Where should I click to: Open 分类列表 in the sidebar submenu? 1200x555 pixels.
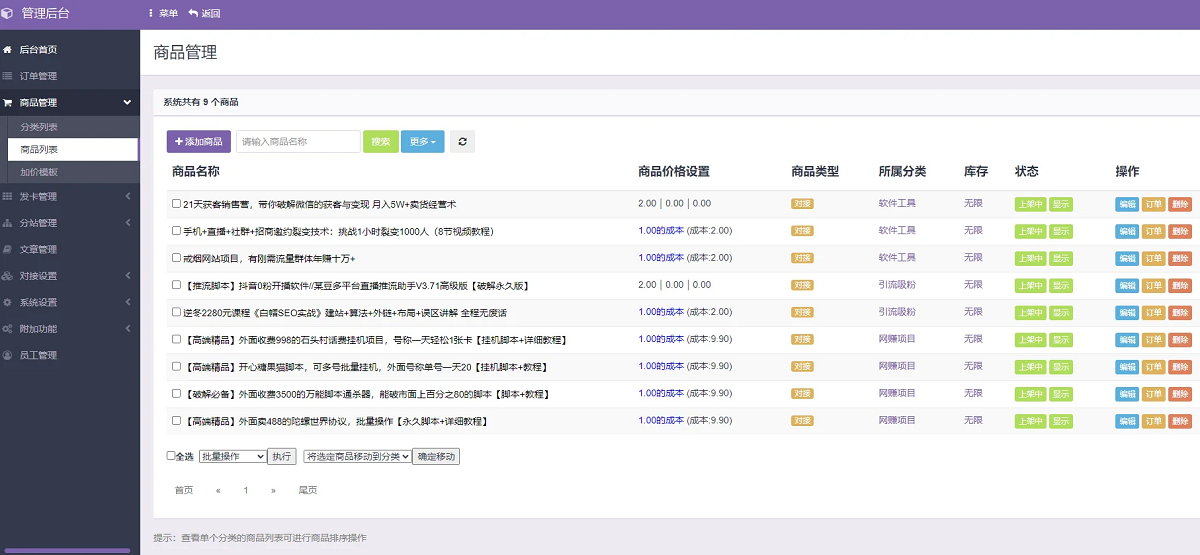(39, 127)
